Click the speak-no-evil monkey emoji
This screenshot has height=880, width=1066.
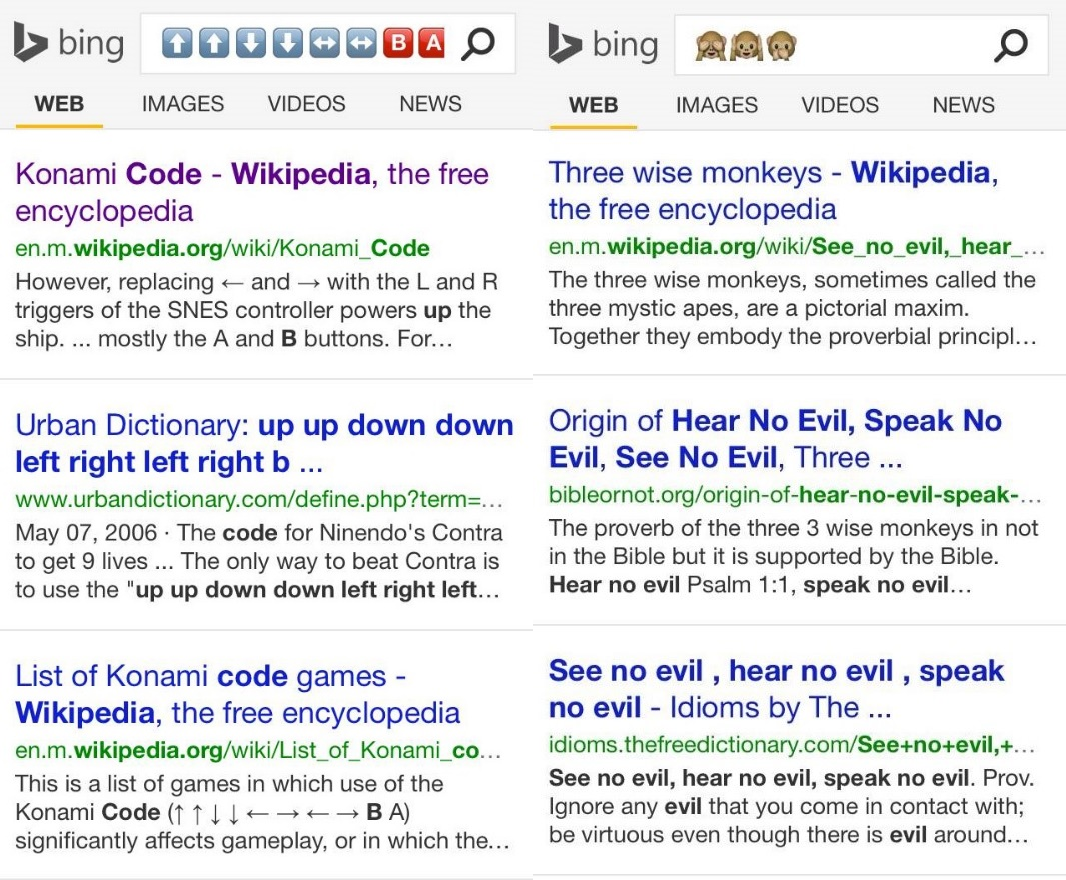781,46
